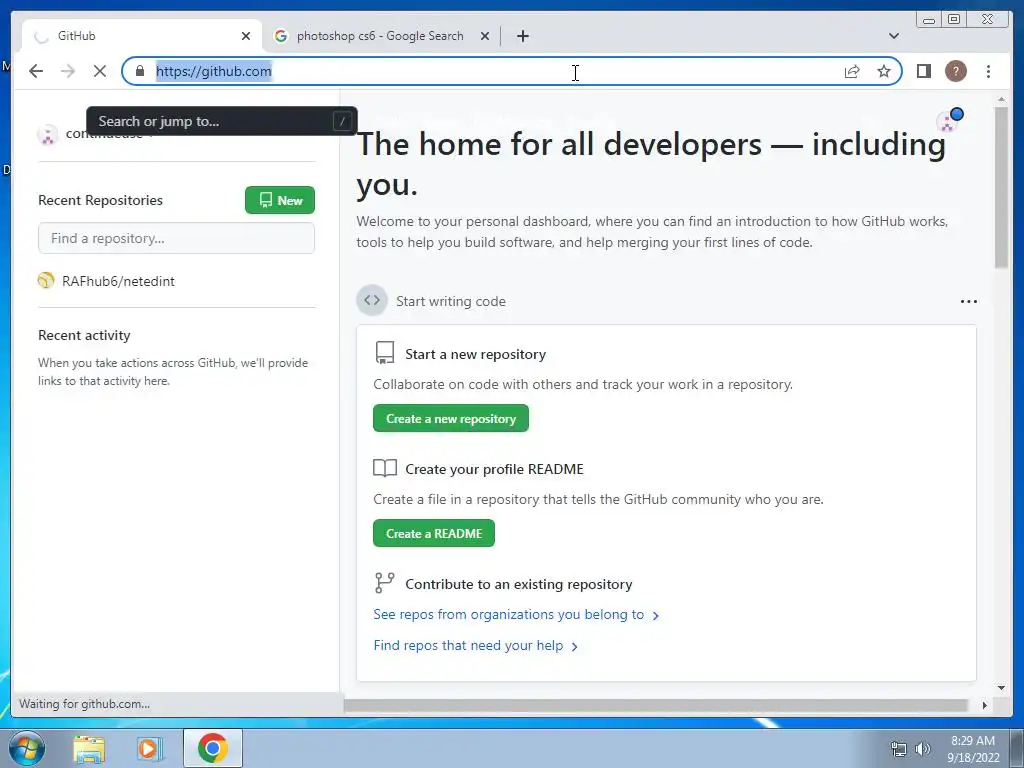Image resolution: width=1024 pixels, height=768 pixels.
Task: Open the Chrome three-dot menu
Action: pos(988,71)
